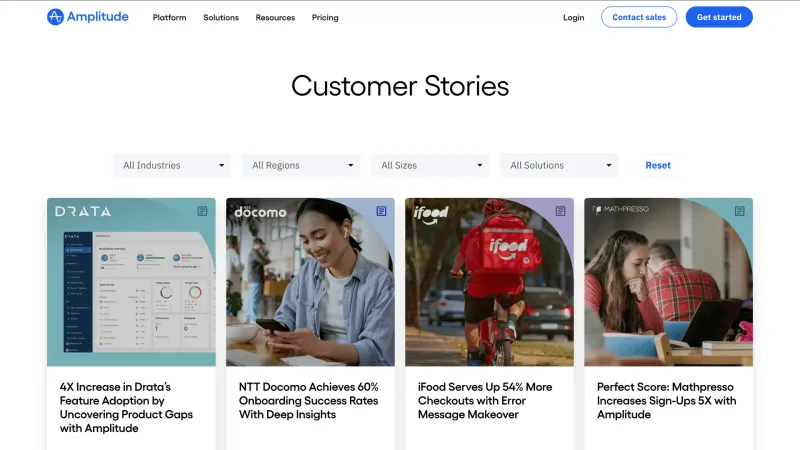Image resolution: width=800 pixels, height=450 pixels.
Task: Click the Get started button
Action: tap(719, 17)
